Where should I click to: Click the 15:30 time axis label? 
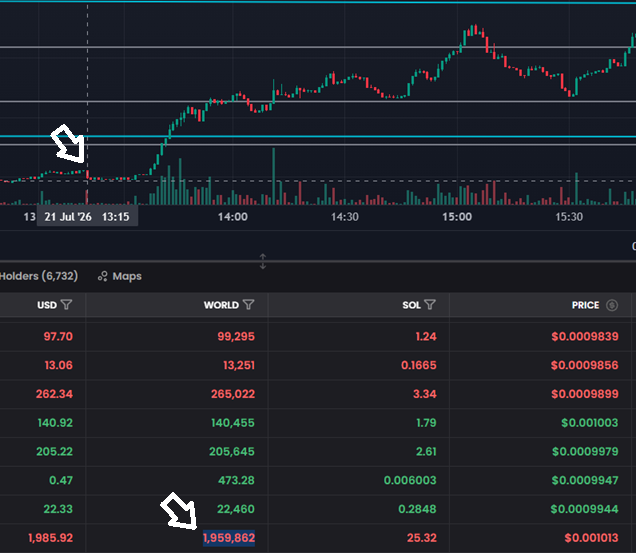pos(569,217)
